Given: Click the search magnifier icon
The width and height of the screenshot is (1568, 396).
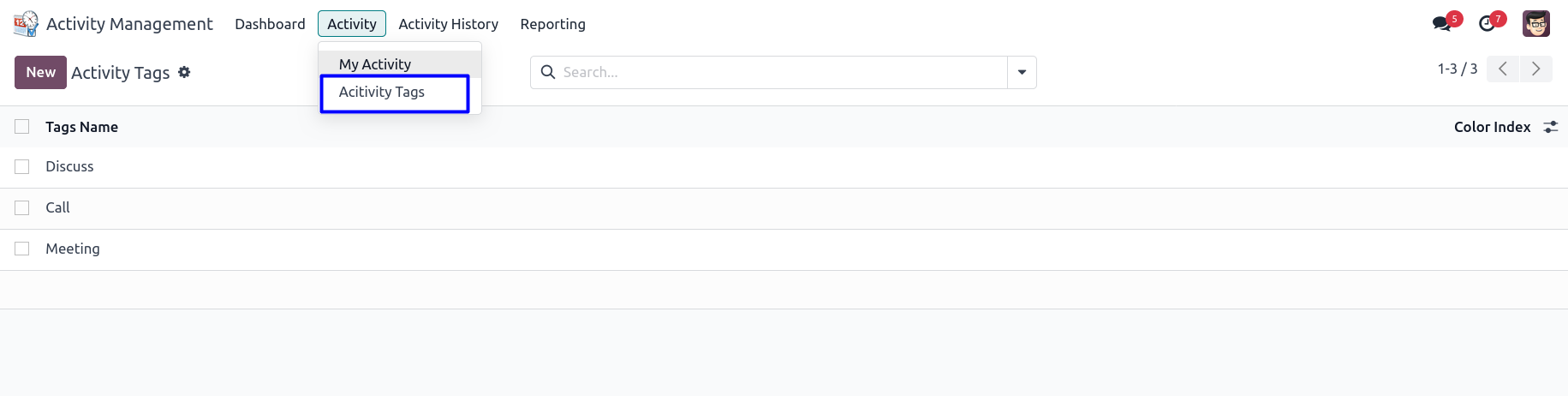Looking at the screenshot, I should click(548, 73).
